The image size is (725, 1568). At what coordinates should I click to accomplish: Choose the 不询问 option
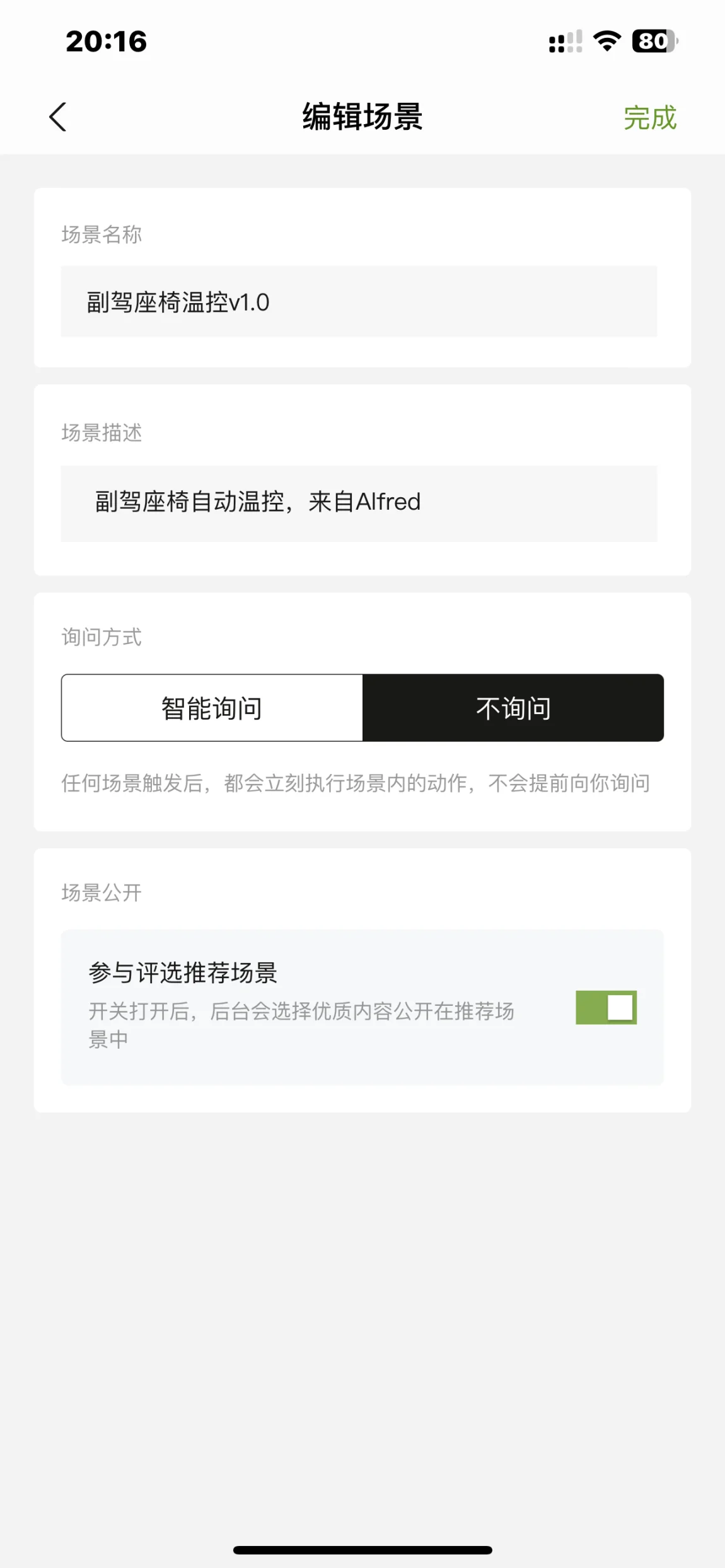click(x=513, y=708)
